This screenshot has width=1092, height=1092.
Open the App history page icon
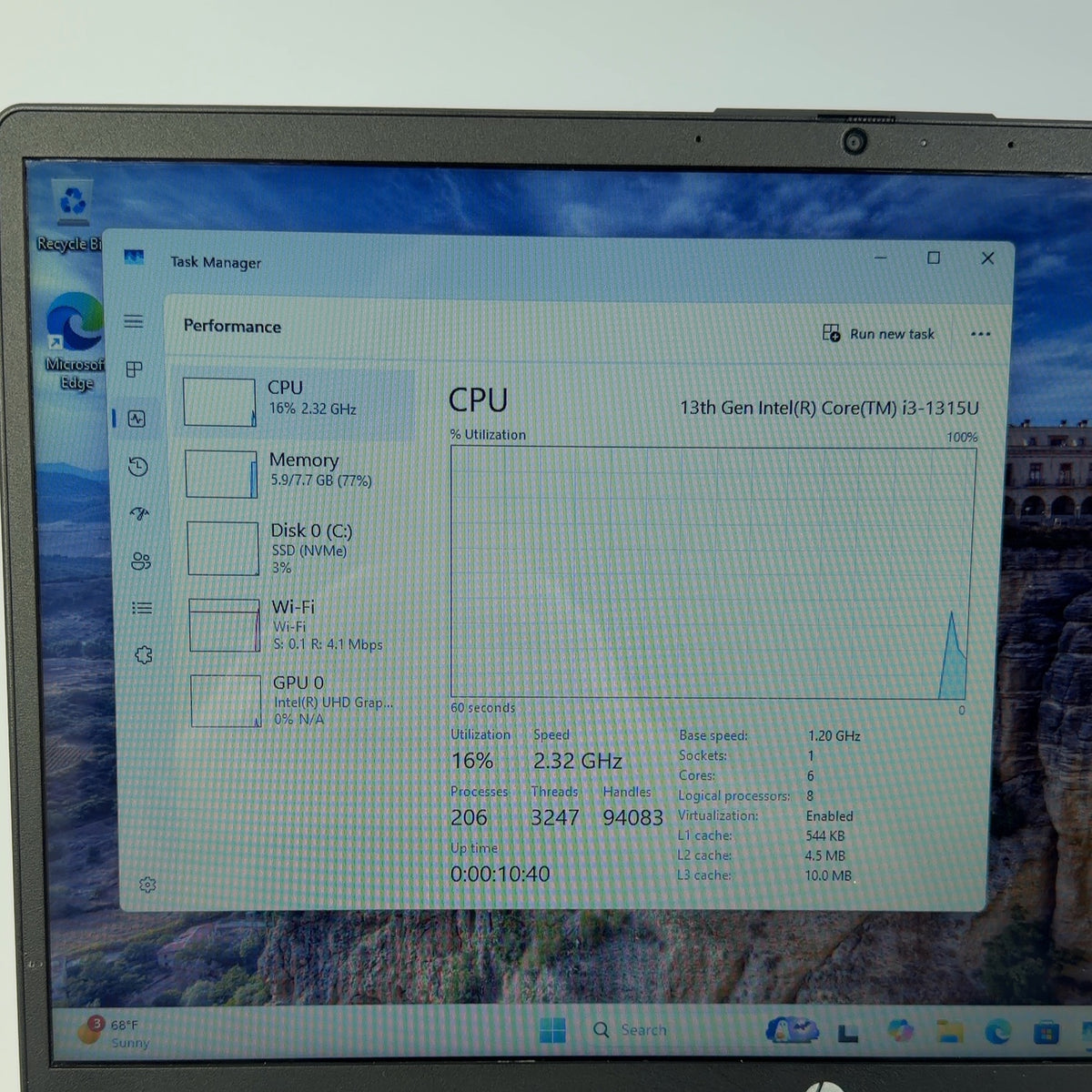click(x=138, y=467)
